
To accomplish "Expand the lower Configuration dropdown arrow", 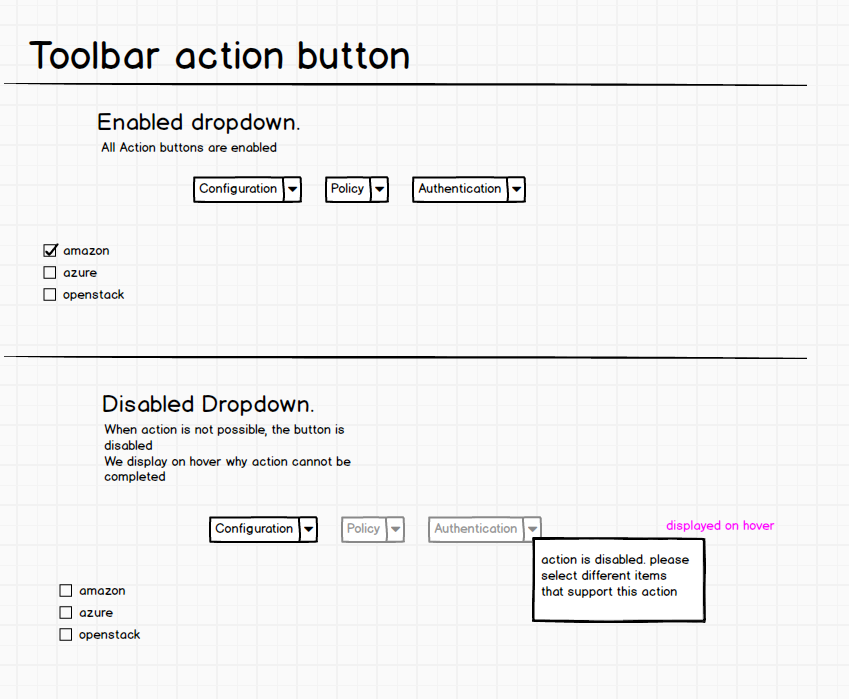I will tap(309, 529).
